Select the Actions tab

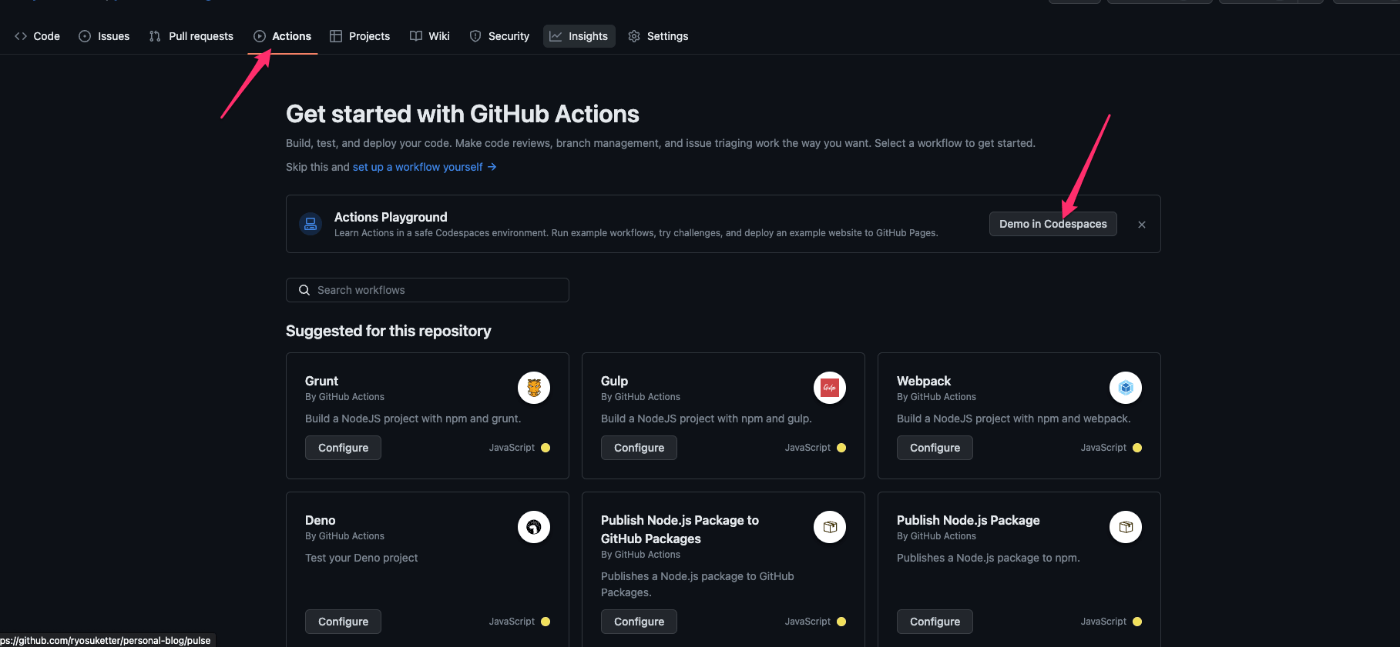282,36
